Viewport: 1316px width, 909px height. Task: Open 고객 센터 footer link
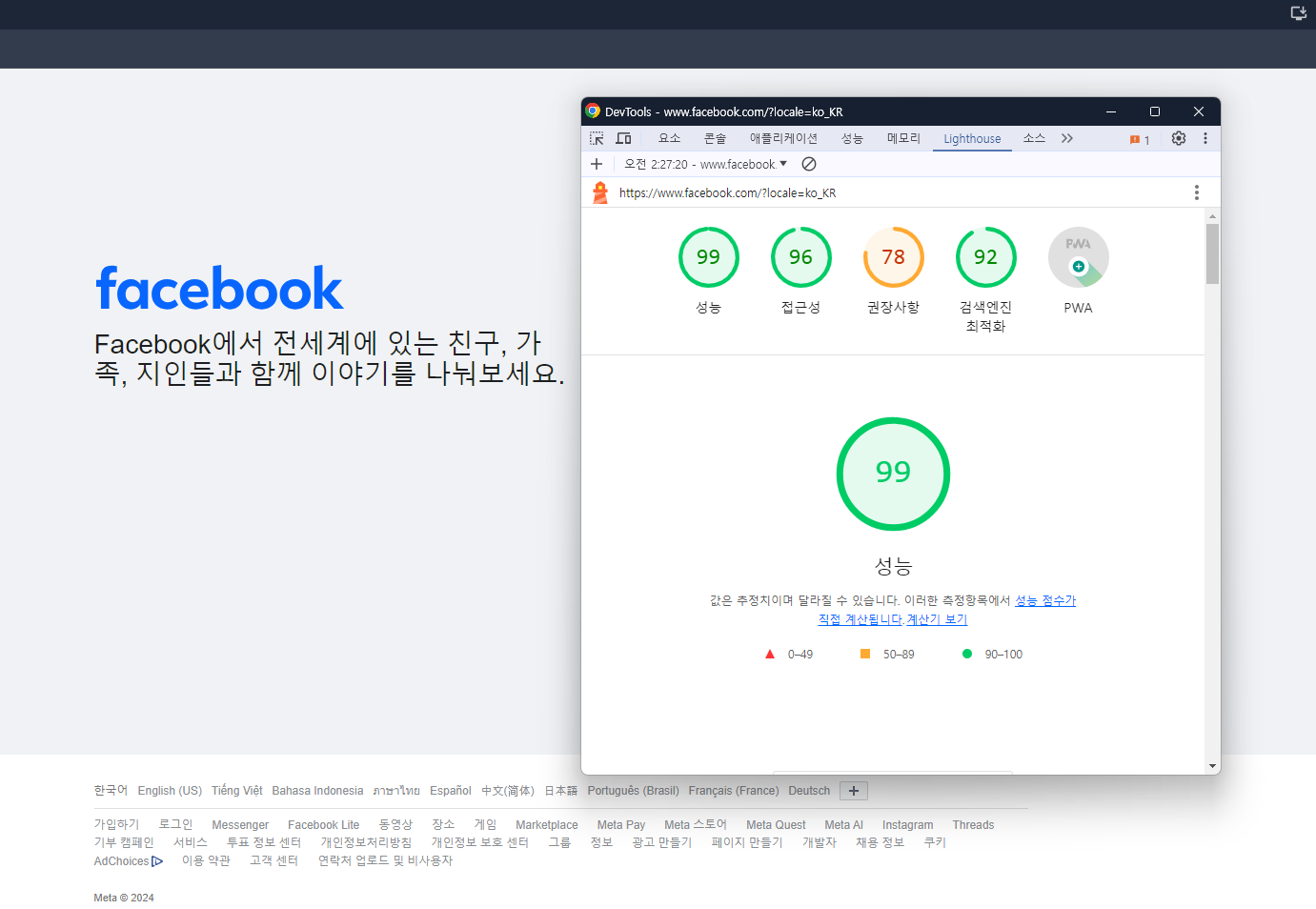273,861
